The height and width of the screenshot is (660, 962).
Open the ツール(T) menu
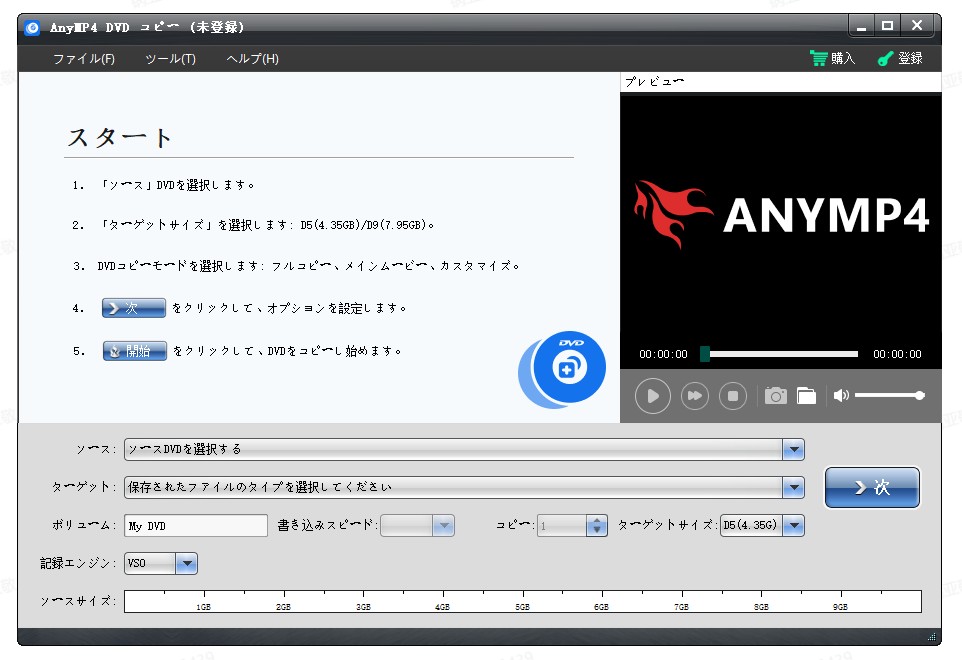point(170,59)
